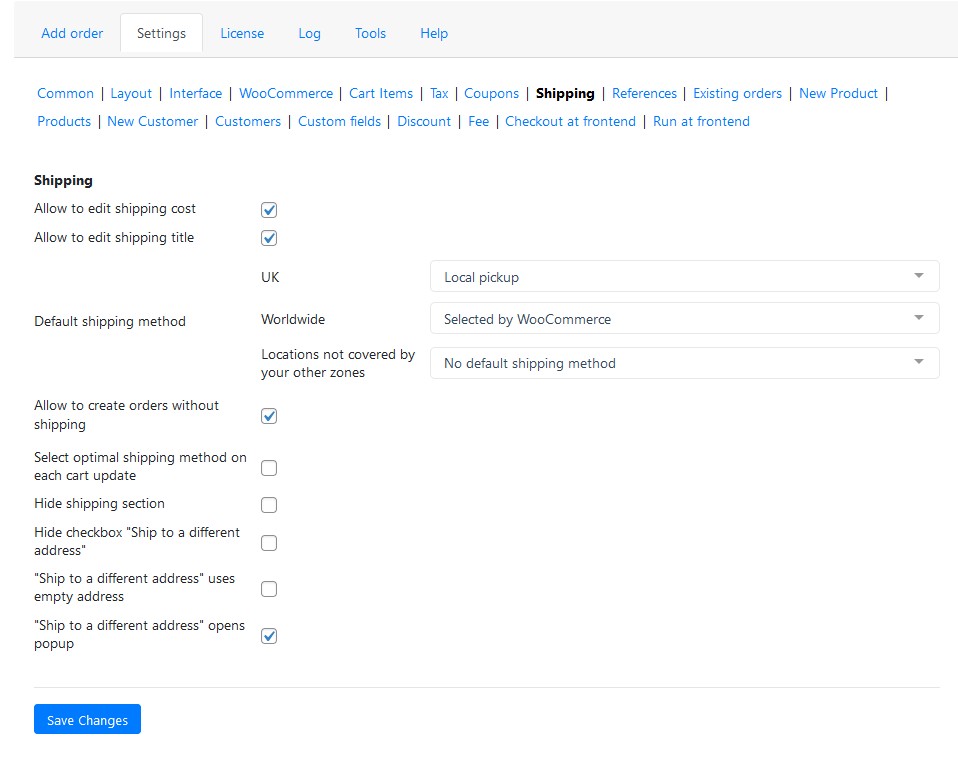
Task: Uncheck Allow to edit shipping cost
Action: [x=269, y=210]
